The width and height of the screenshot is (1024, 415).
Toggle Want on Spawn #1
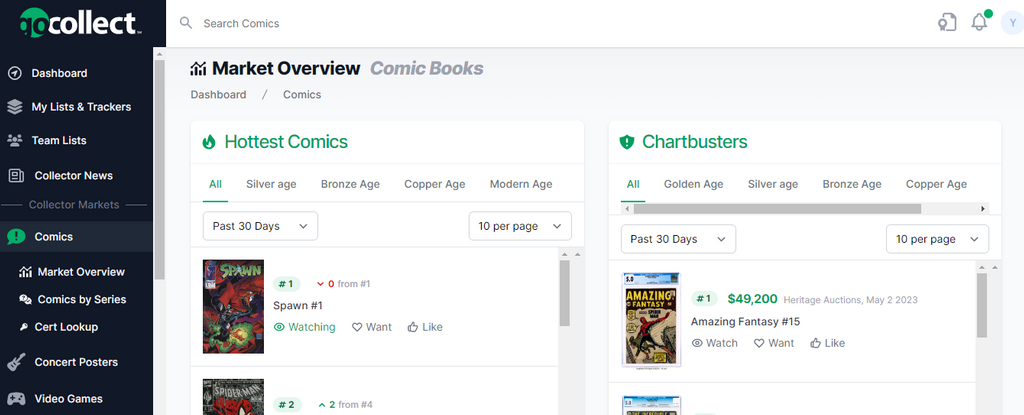point(372,327)
